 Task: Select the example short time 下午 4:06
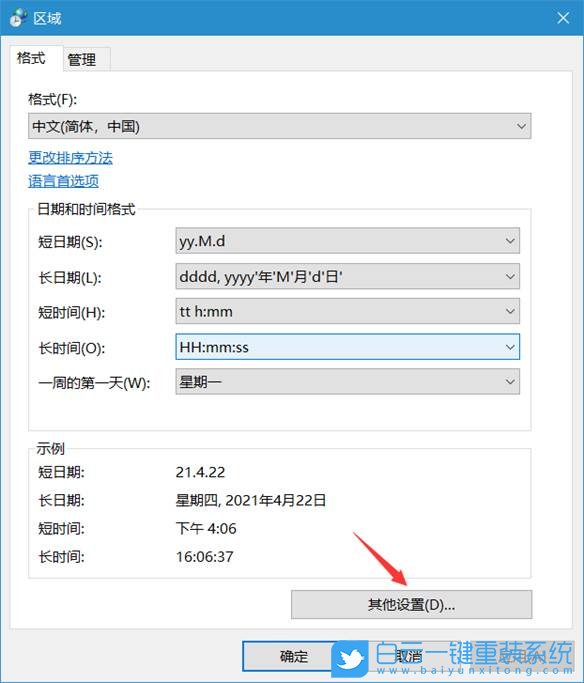coord(206,528)
